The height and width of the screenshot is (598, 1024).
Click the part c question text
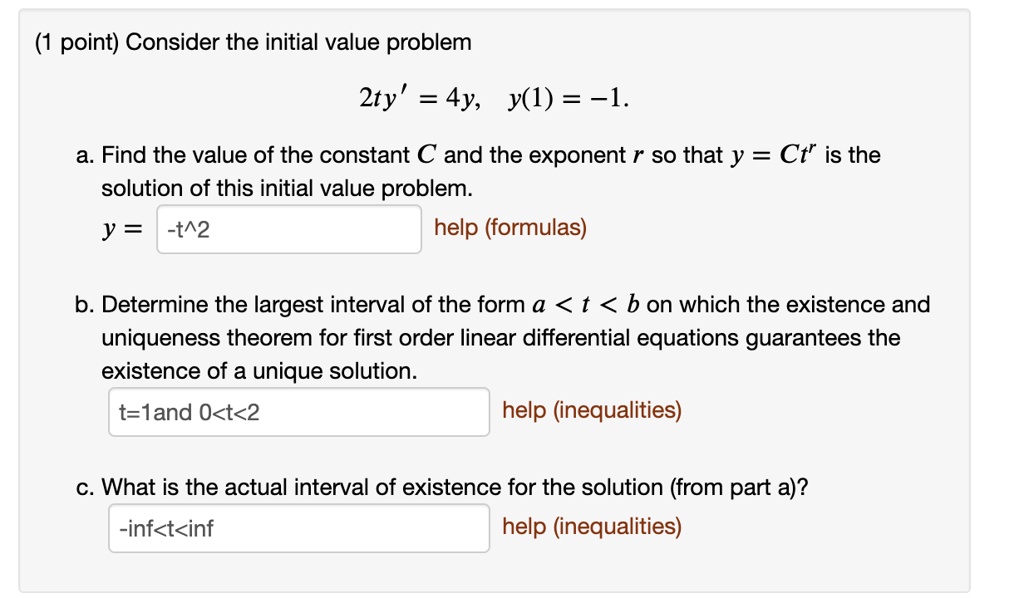(455, 488)
